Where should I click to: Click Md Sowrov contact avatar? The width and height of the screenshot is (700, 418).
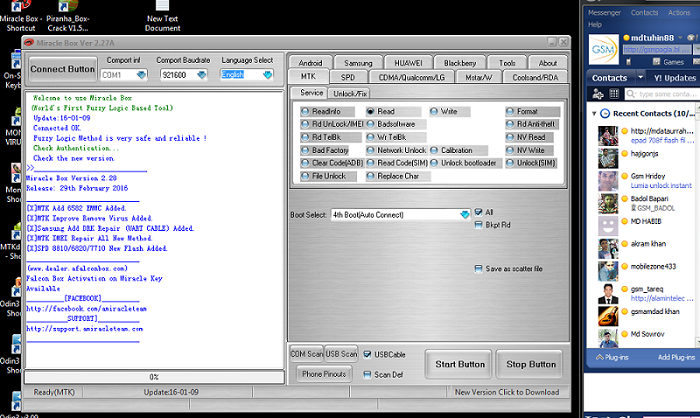tap(608, 339)
